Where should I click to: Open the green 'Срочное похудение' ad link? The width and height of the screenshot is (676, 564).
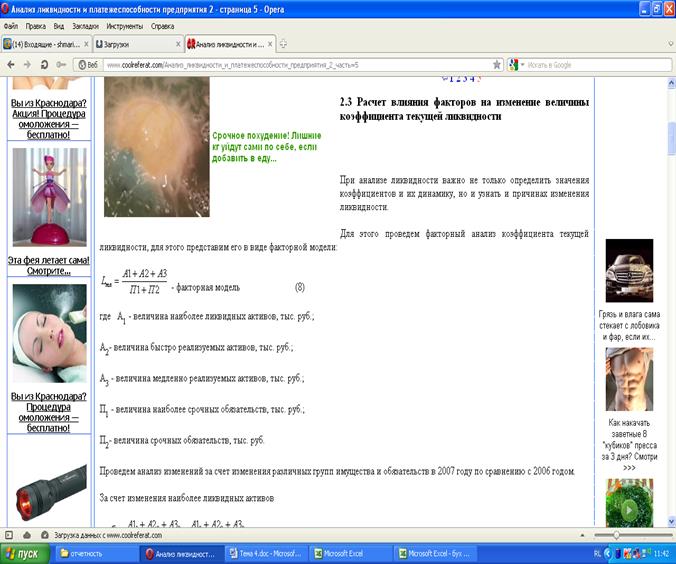click(x=266, y=147)
